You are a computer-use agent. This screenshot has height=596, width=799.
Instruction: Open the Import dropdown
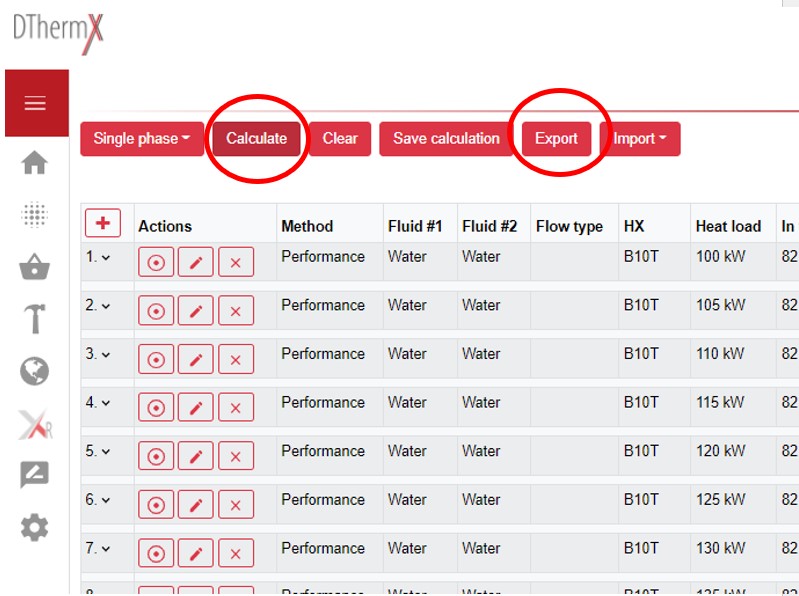pyautogui.click(x=640, y=139)
